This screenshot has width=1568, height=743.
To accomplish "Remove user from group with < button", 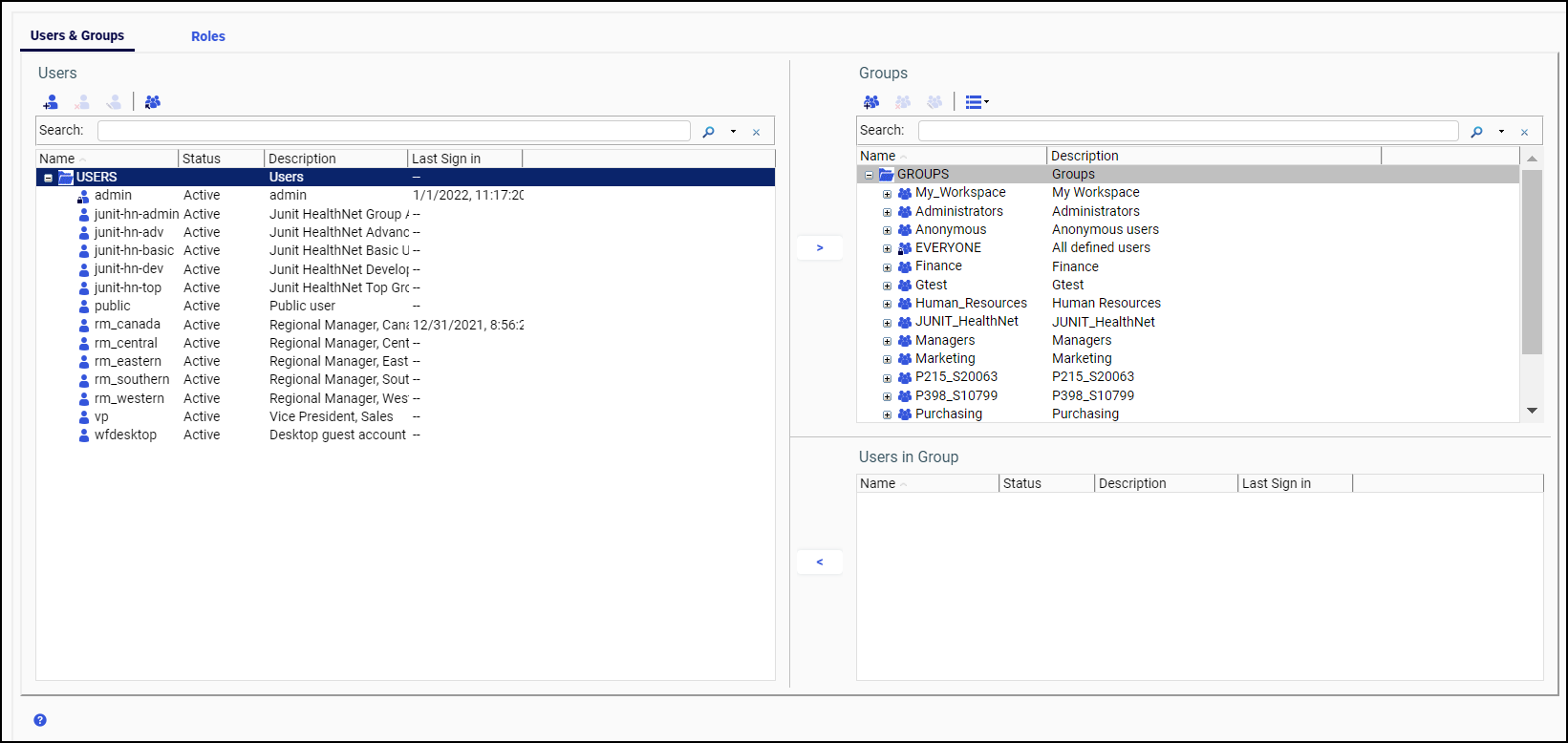I will click(820, 563).
